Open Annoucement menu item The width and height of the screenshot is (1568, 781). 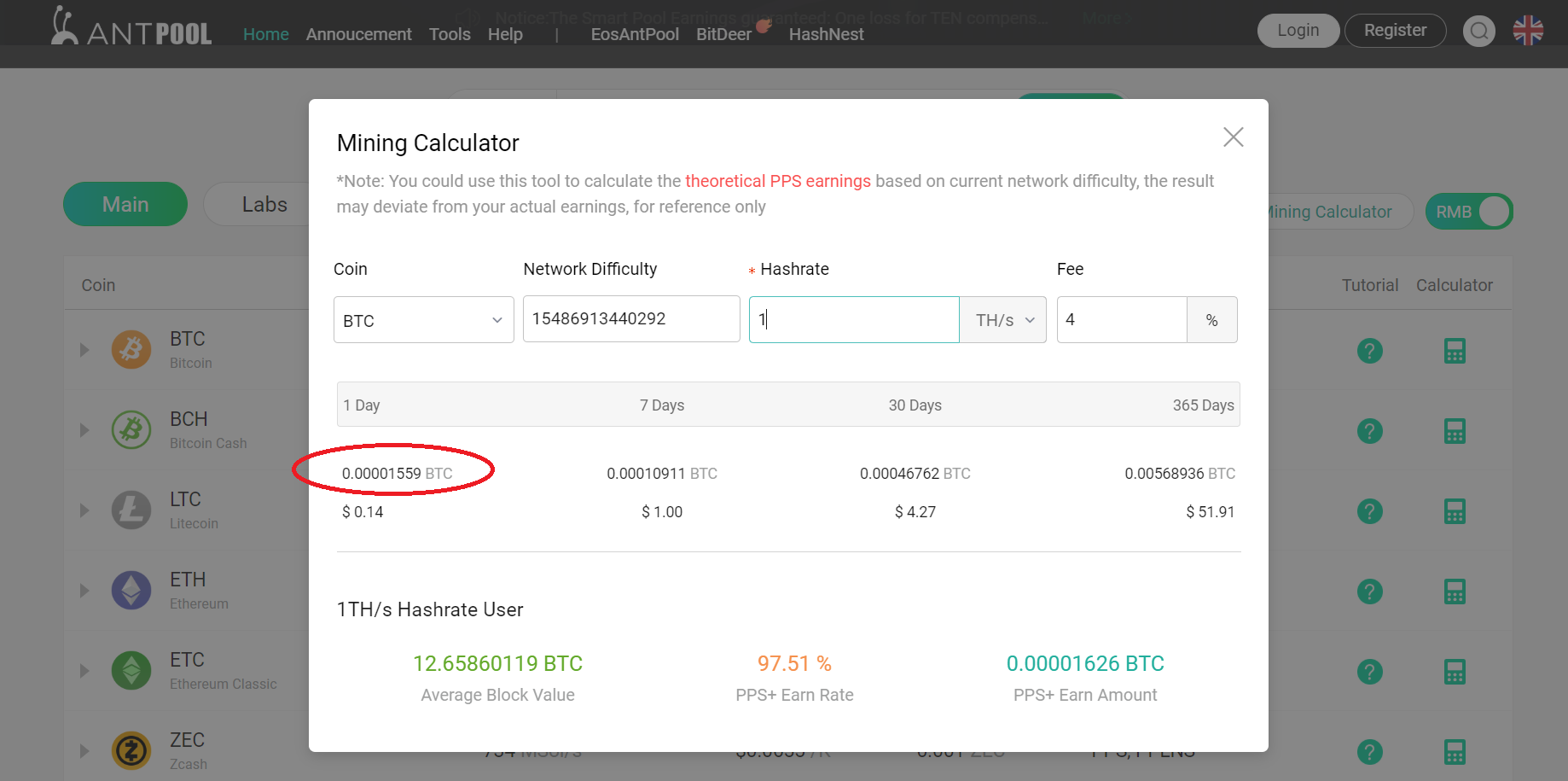358,34
